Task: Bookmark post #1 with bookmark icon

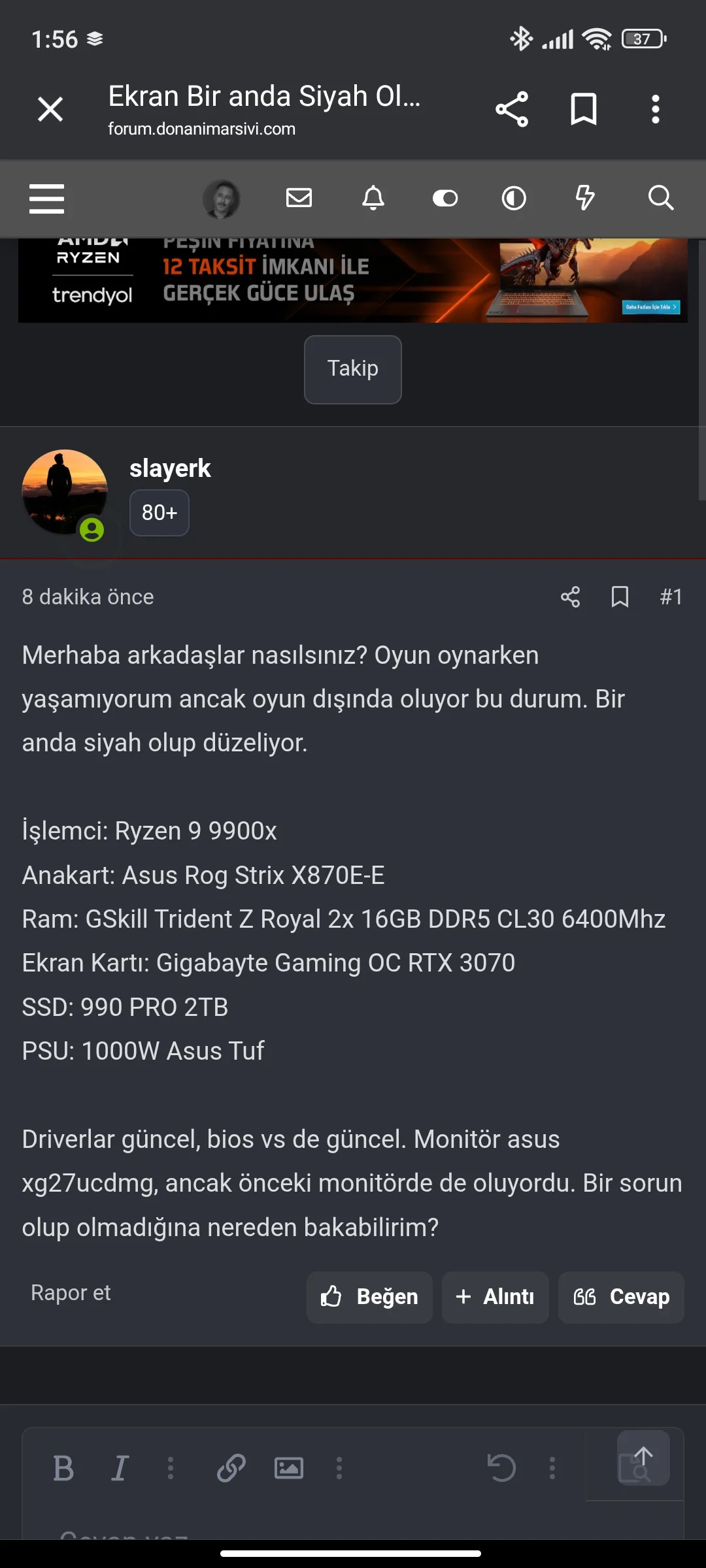Action: (x=620, y=596)
